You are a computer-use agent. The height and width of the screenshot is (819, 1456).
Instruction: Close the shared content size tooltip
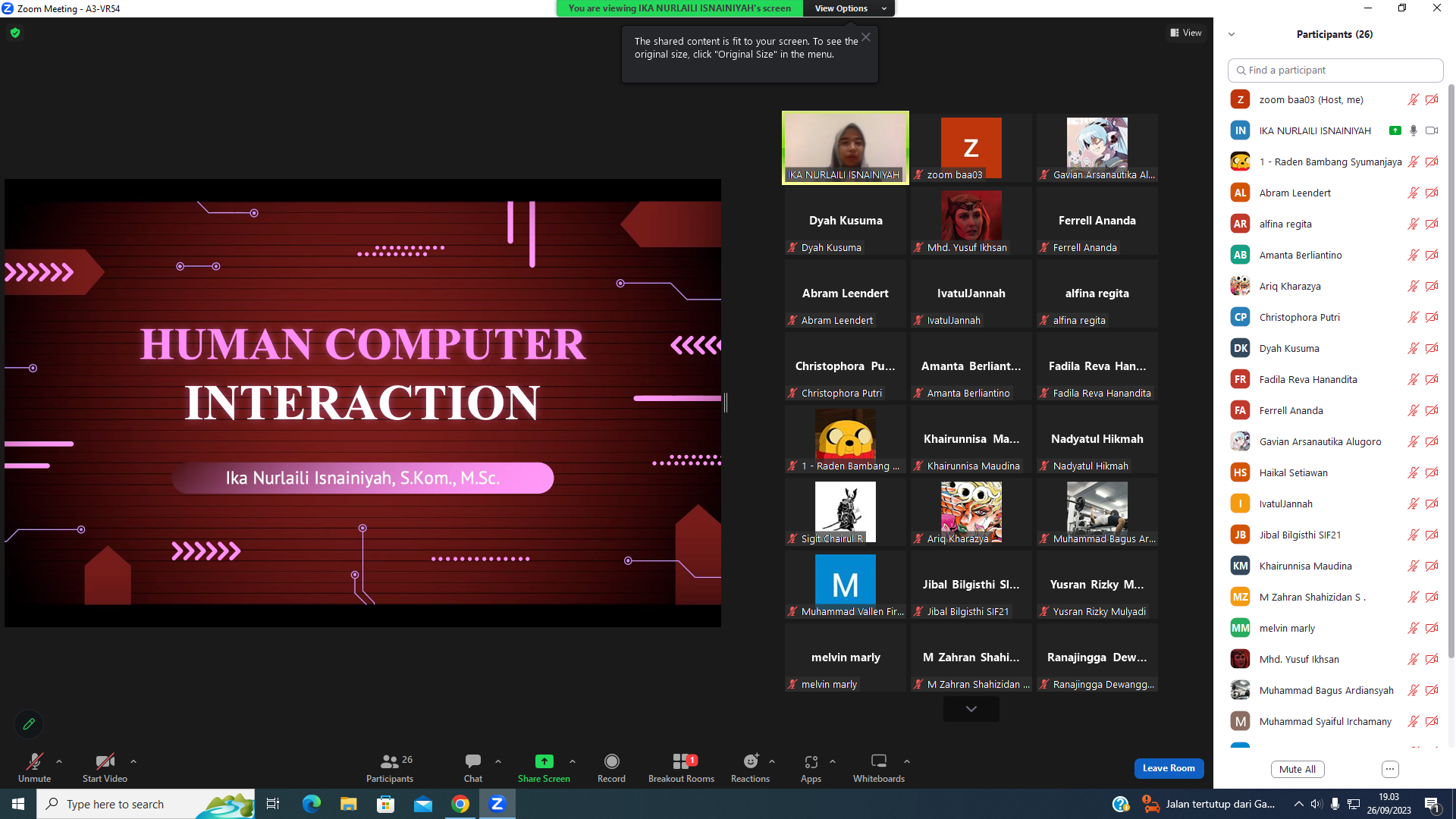tap(866, 37)
